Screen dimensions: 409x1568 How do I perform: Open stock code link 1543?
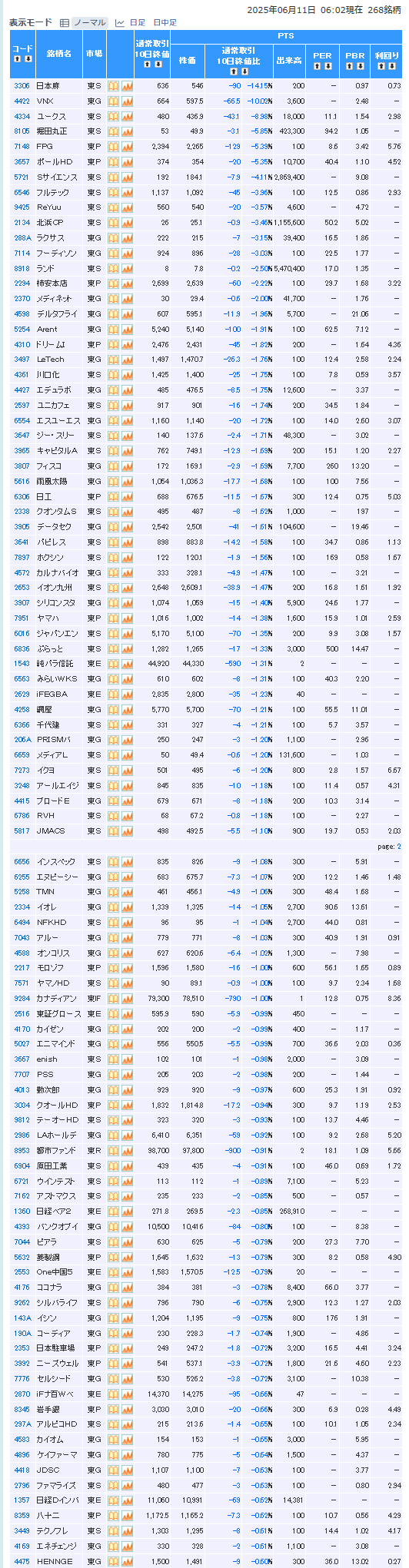coord(22,664)
